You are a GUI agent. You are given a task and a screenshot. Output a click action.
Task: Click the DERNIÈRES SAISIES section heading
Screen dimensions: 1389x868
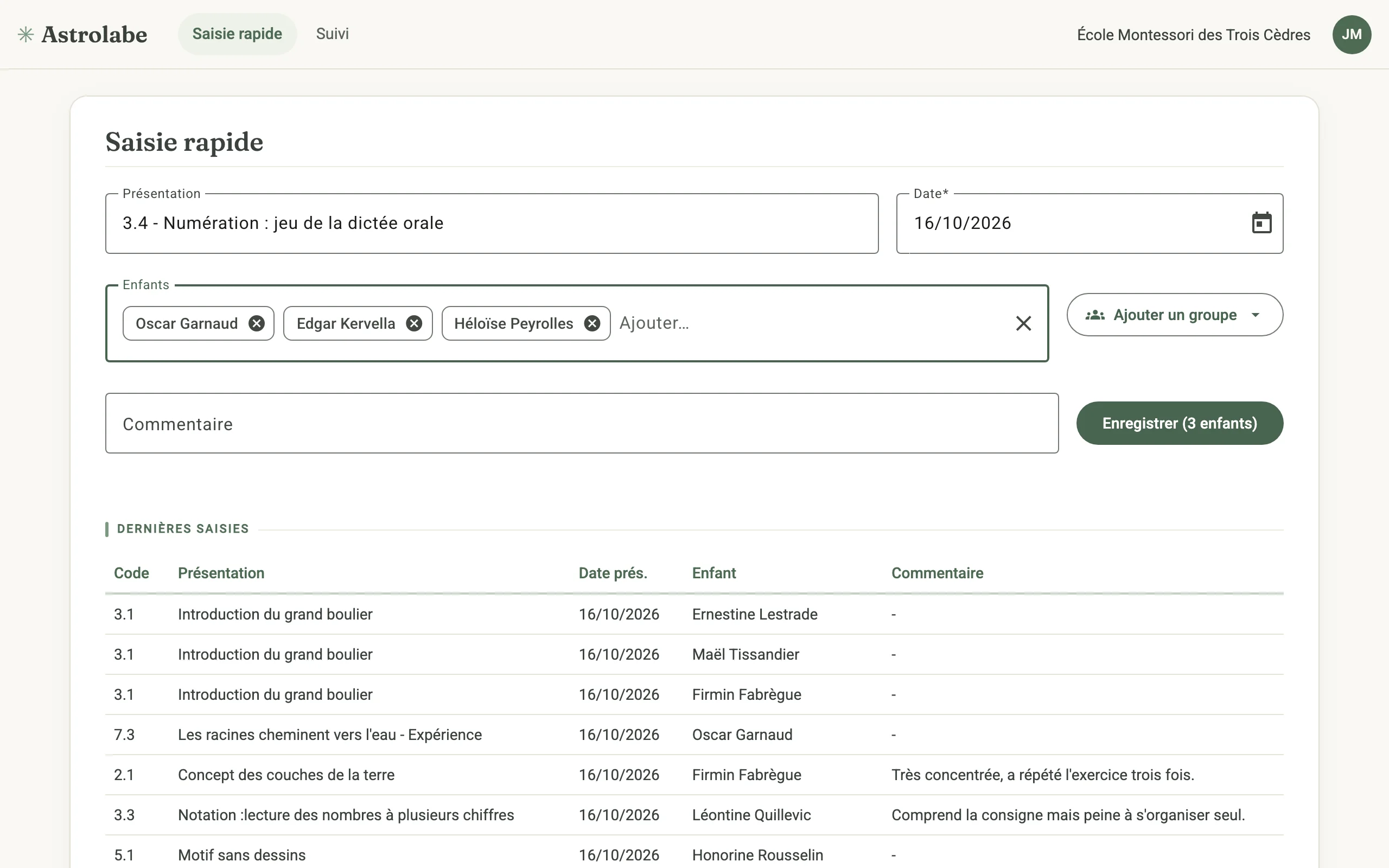pyautogui.click(x=182, y=529)
